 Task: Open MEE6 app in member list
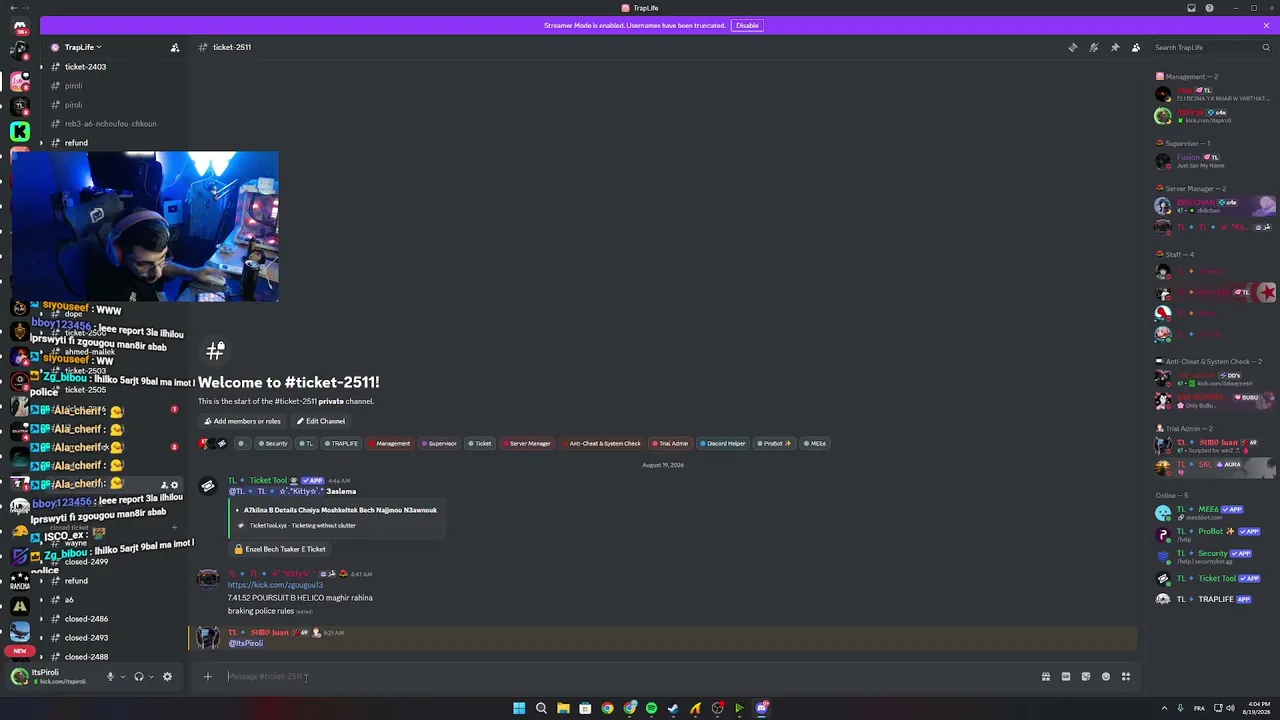(1214, 512)
